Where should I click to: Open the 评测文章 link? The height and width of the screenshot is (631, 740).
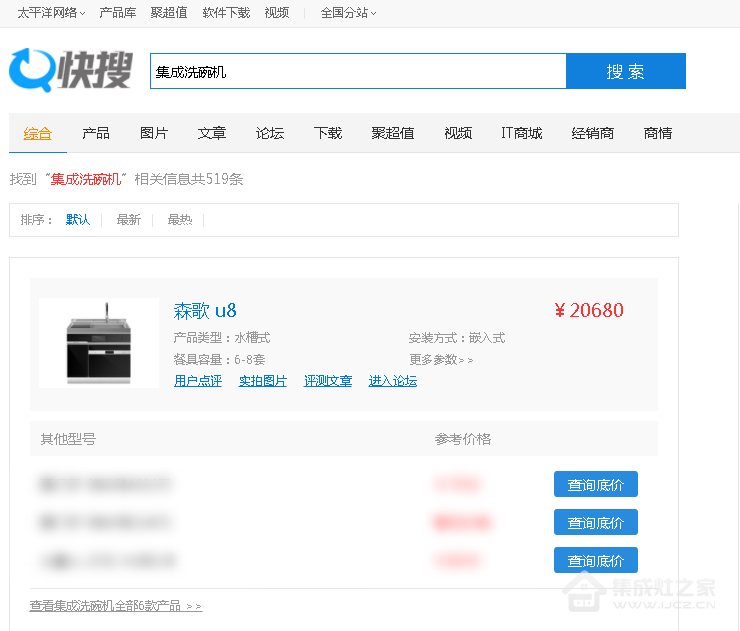(328, 381)
